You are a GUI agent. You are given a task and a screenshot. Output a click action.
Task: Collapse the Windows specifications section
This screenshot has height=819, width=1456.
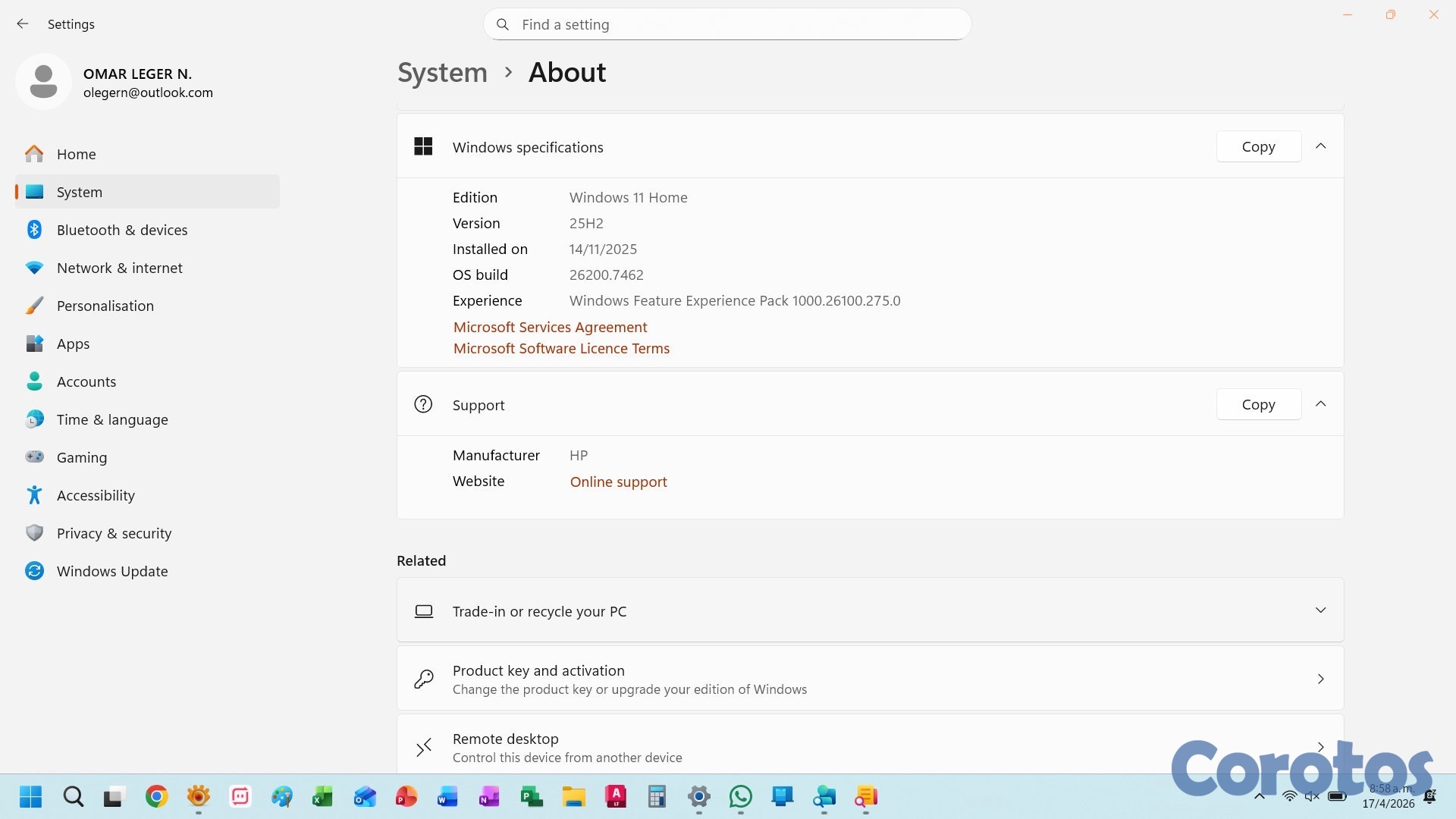pos(1320,146)
